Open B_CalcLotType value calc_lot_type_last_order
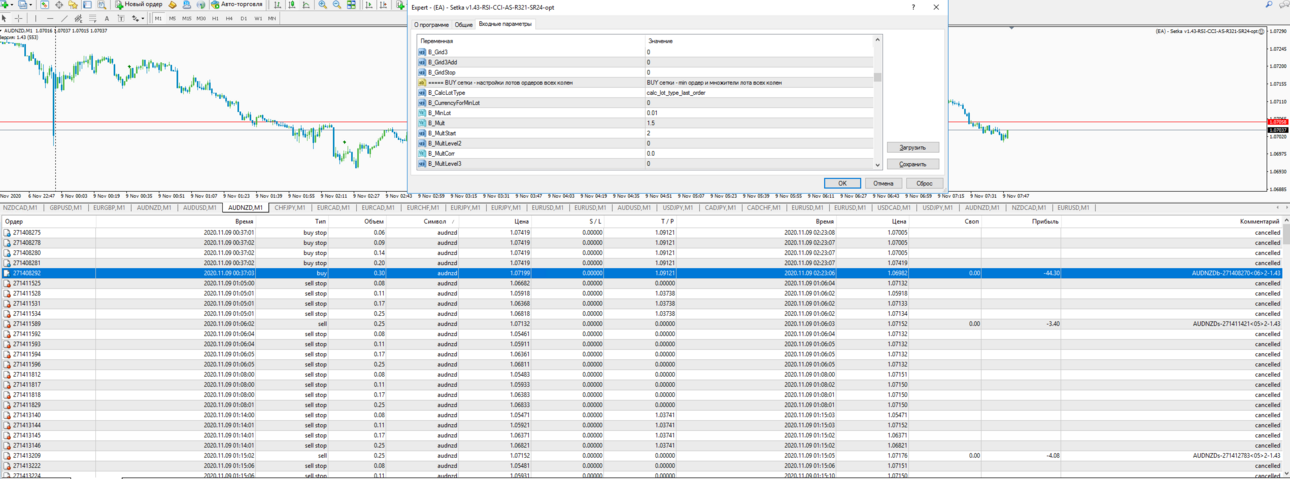 point(759,92)
